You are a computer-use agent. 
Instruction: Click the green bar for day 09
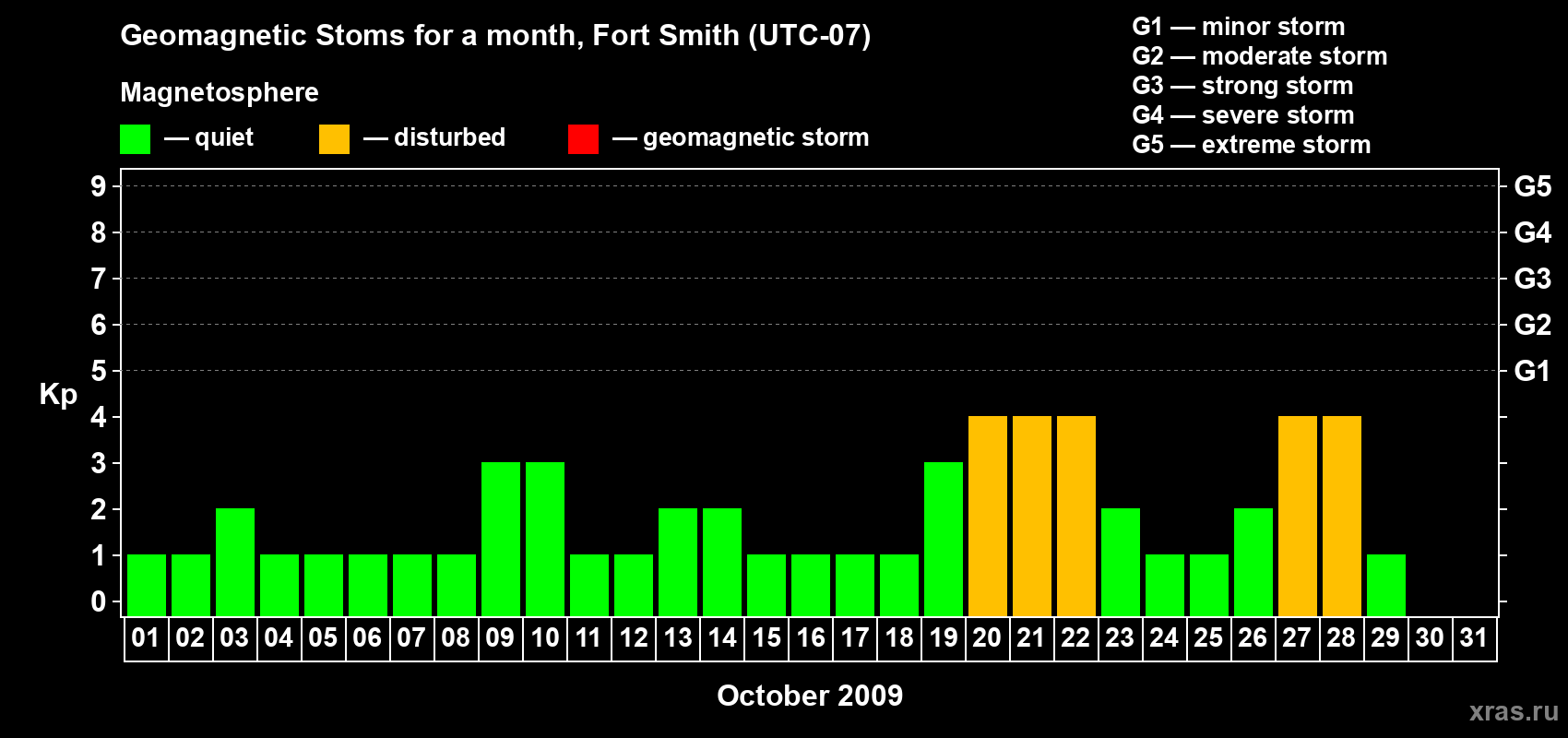501,539
